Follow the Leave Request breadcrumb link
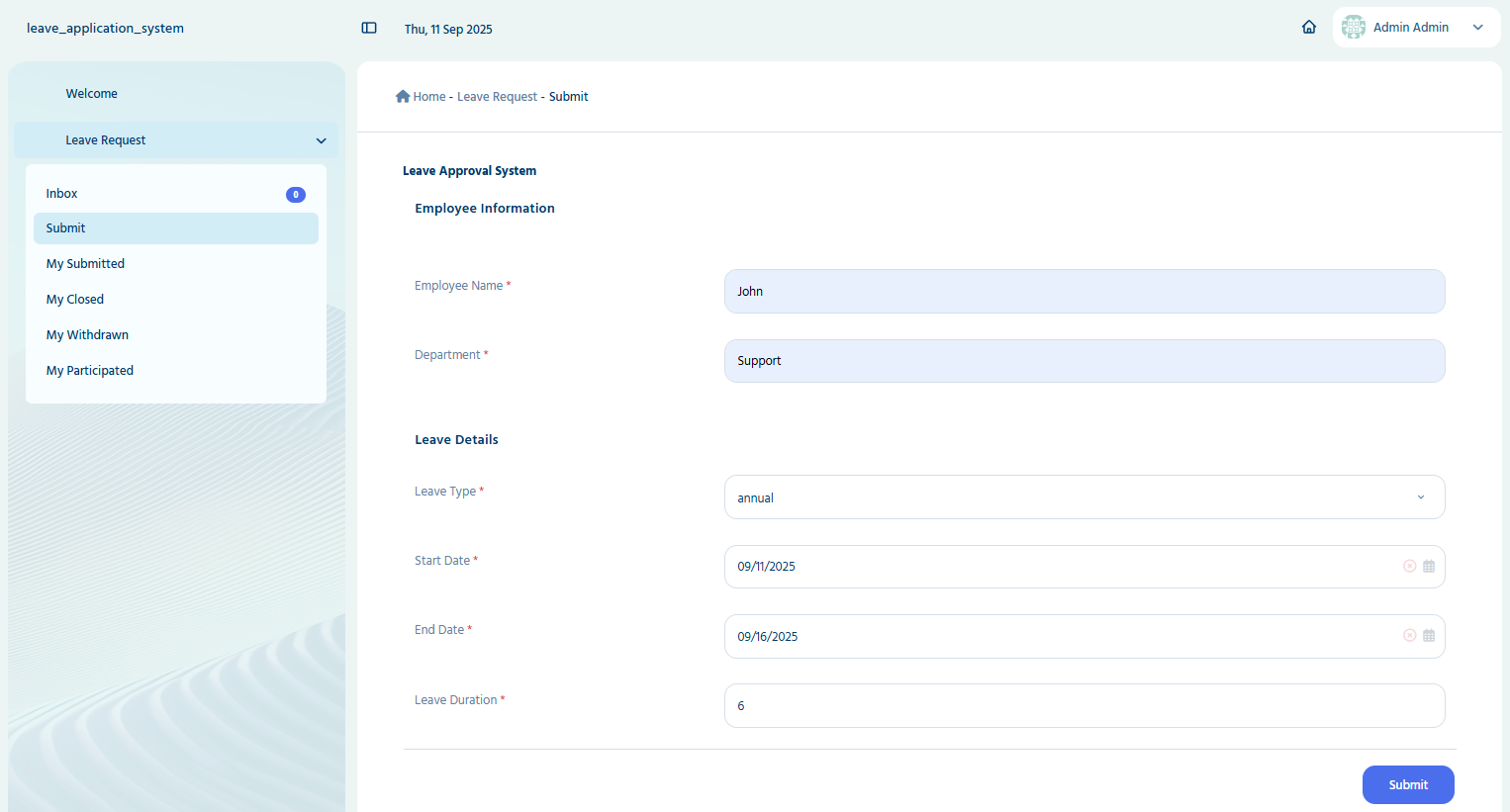The height and width of the screenshot is (812, 1510). coord(497,97)
